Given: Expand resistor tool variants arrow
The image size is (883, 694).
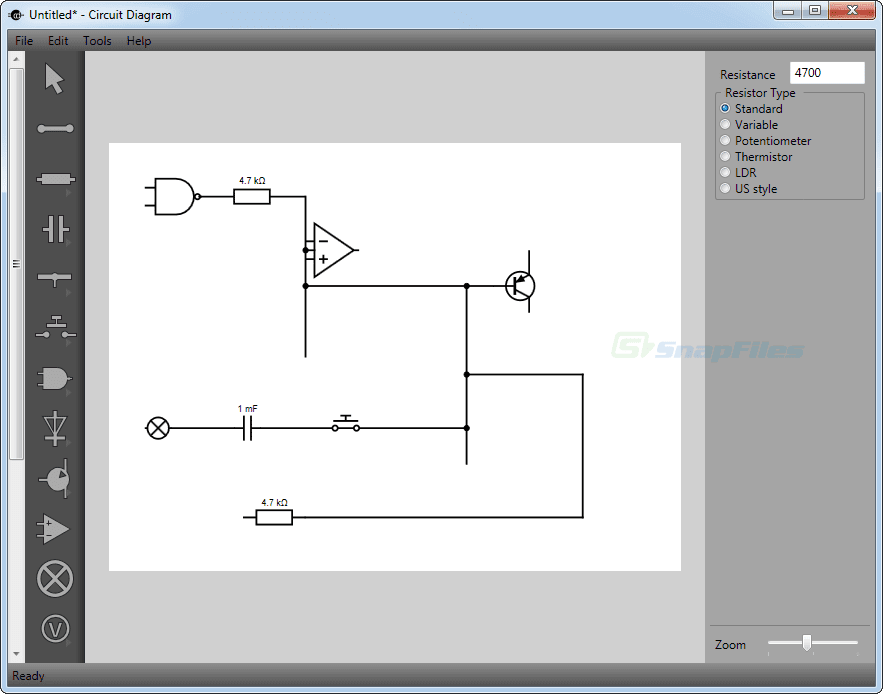Looking at the screenshot, I should coord(69,193).
